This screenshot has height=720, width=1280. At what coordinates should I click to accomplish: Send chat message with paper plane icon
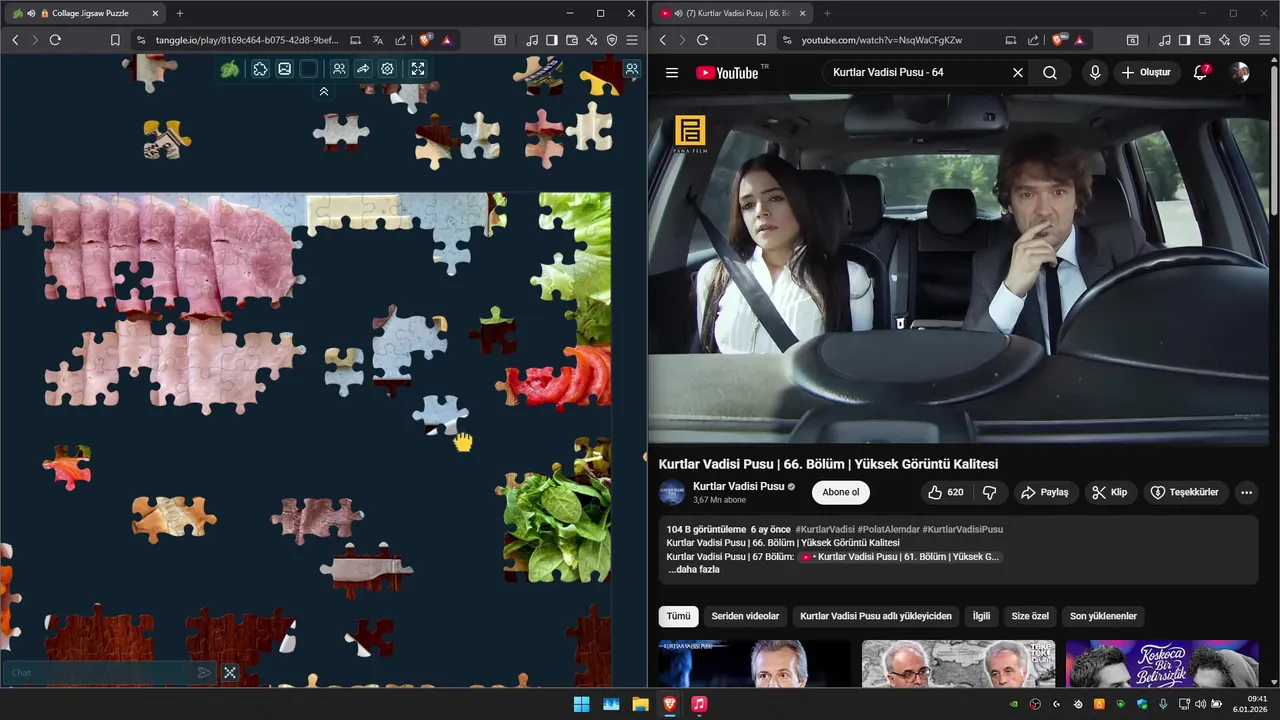click(x=204, y=673)
